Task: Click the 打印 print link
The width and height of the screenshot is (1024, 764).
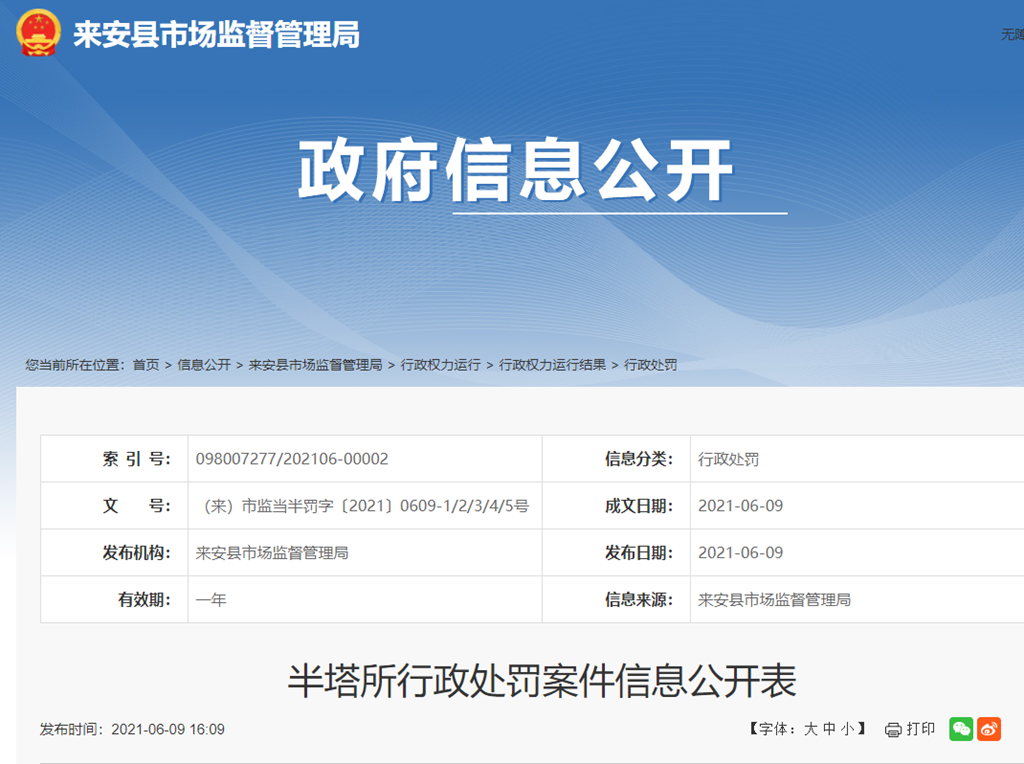Action: [x=920, y=729]
